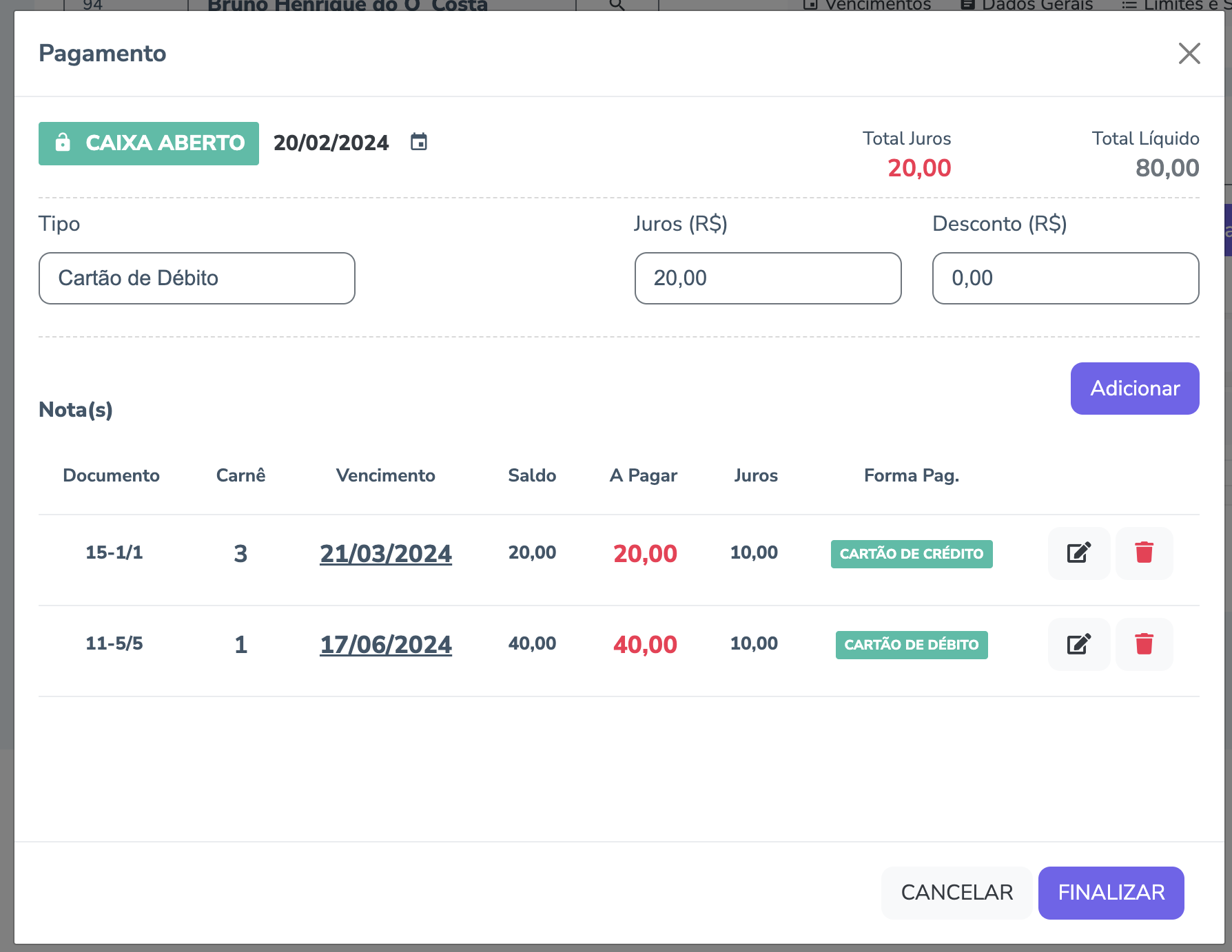Click the calendar icon next to 20/02/2024
Image resolution: width=1232 pixels, height=952 pixels.
(x=419, y=143)
